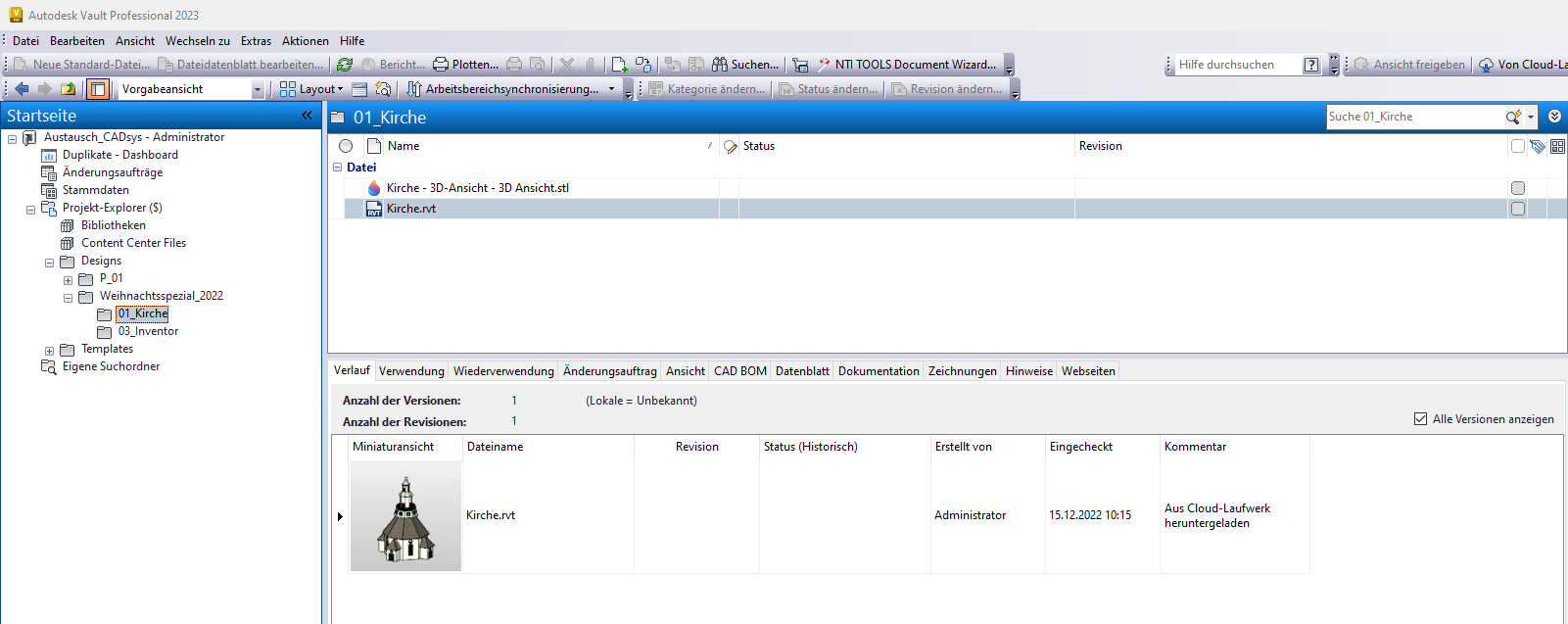Screen dimensions: 1568x624
Task: Go up one folder level icon
Action: (x=68, y=89)
